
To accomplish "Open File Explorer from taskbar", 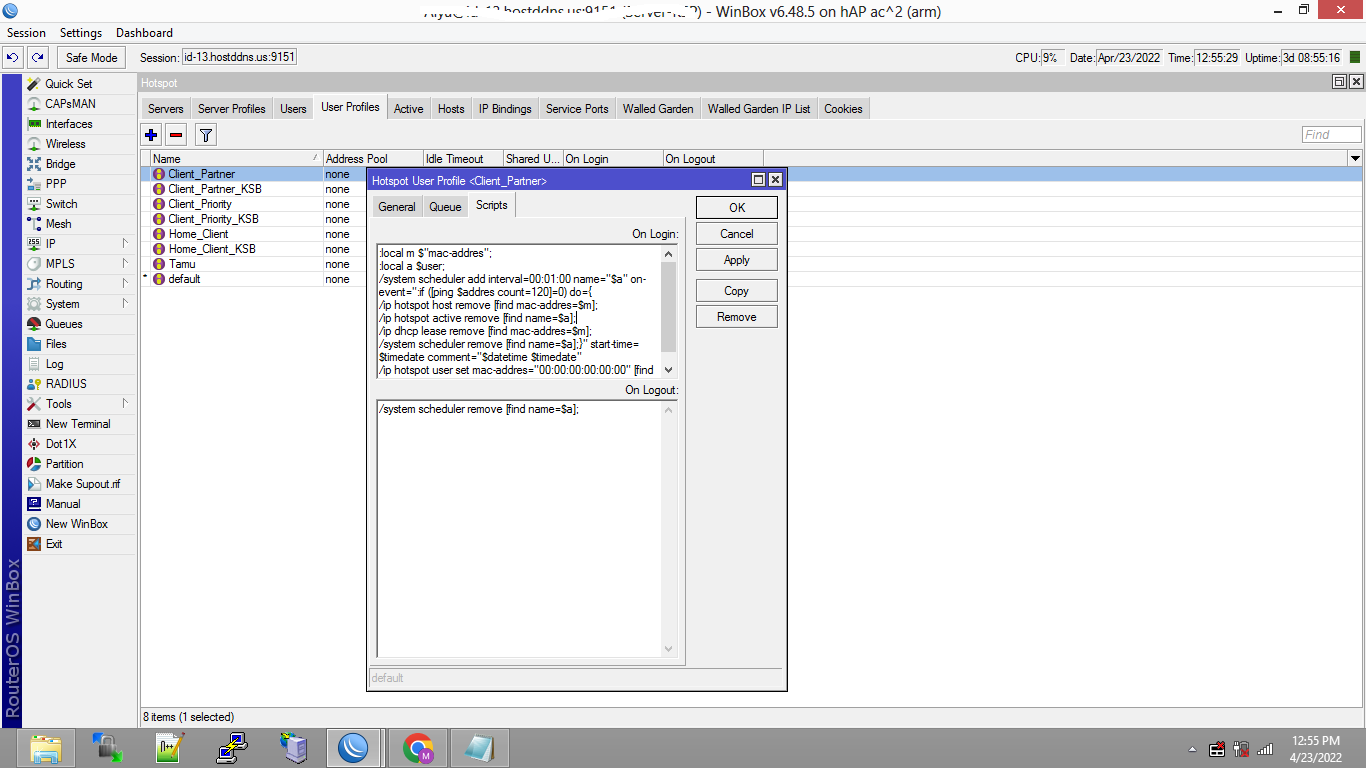I will pos(46,748).
